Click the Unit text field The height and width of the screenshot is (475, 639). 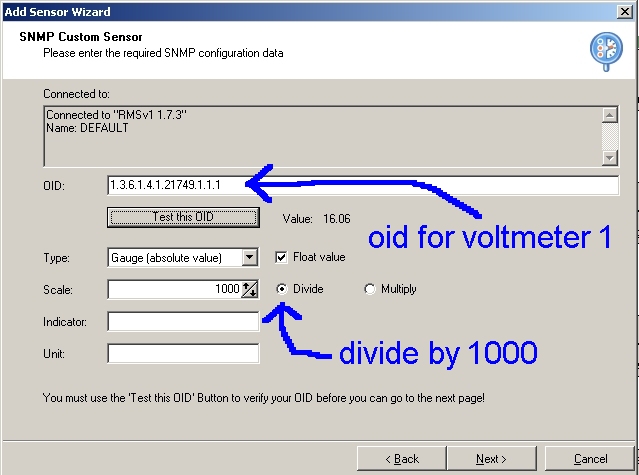click(x=183, y=353)
